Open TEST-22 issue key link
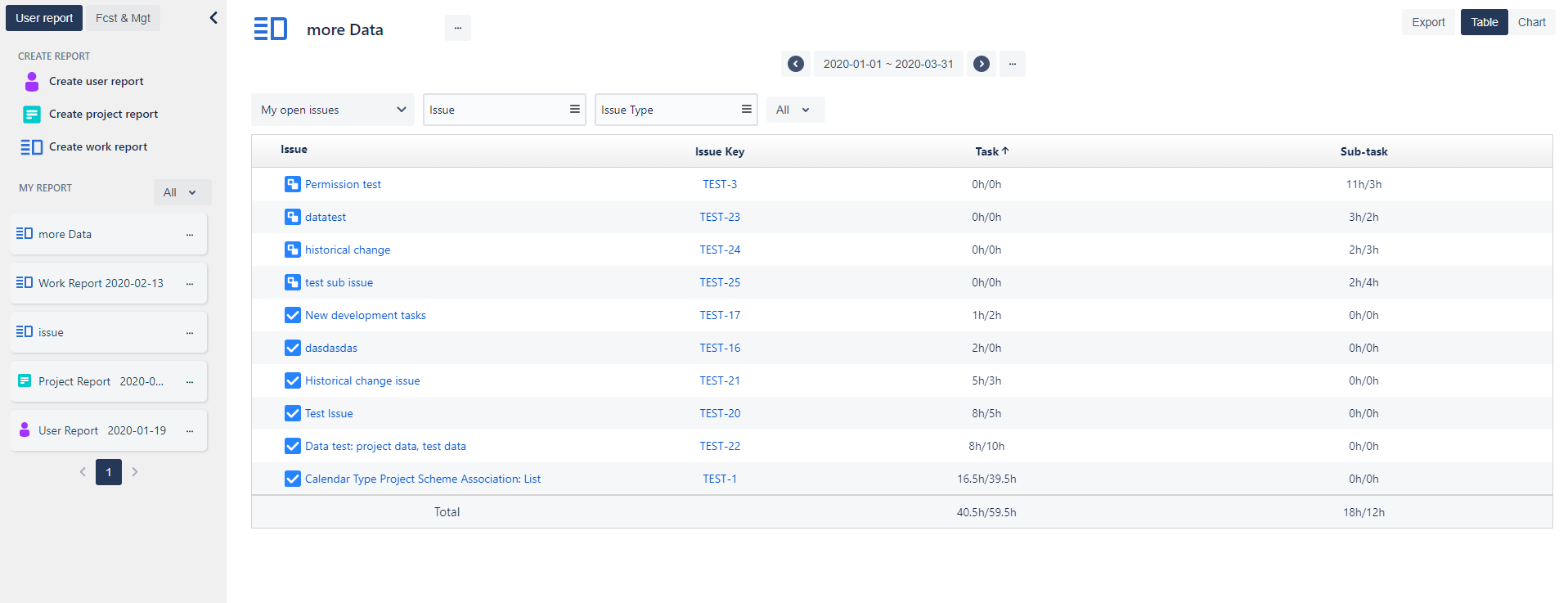Screen dimensions: 1568x603 (720, 446)
